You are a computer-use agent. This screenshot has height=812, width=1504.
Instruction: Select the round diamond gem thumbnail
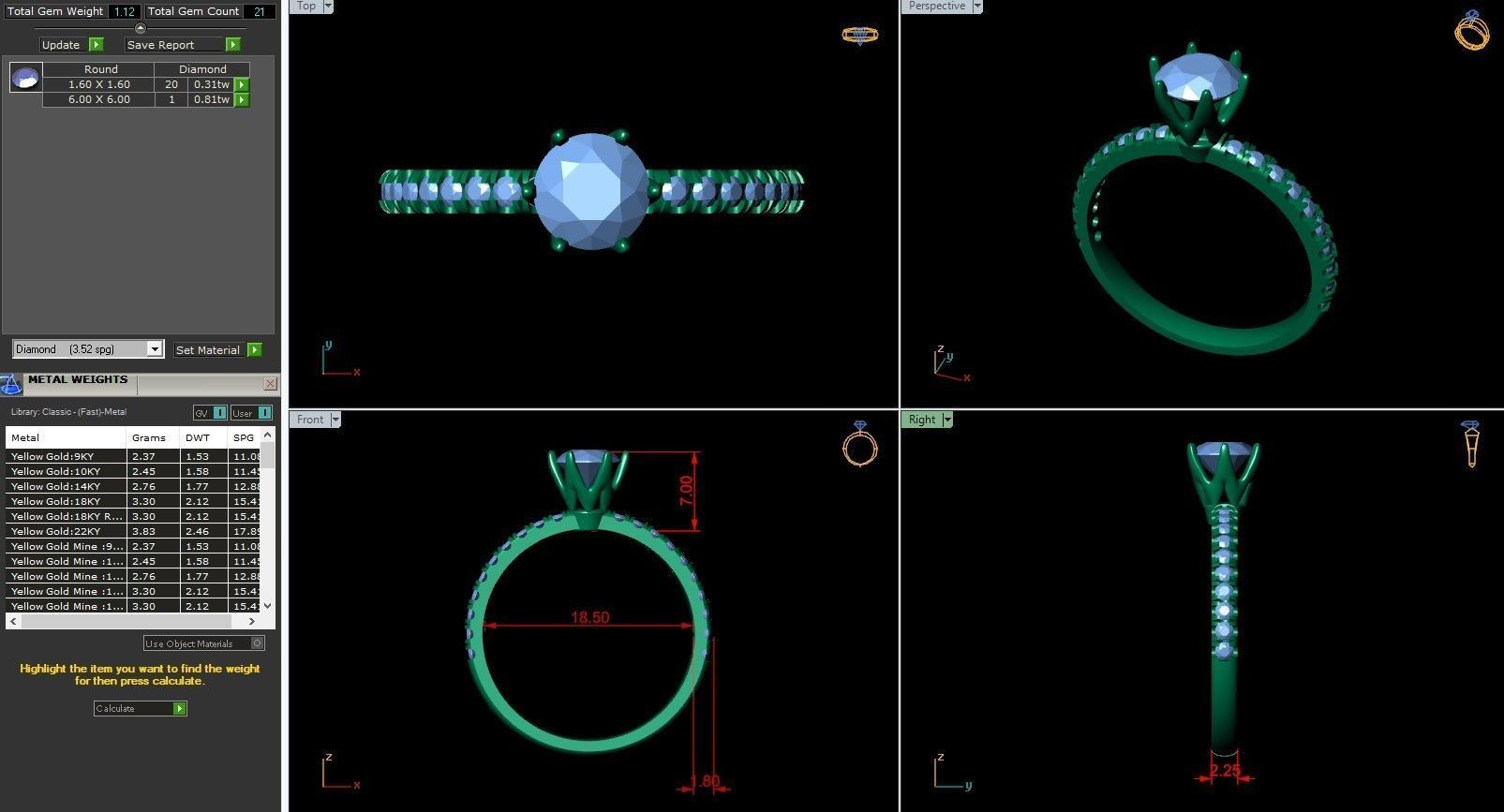pos(25,78)
